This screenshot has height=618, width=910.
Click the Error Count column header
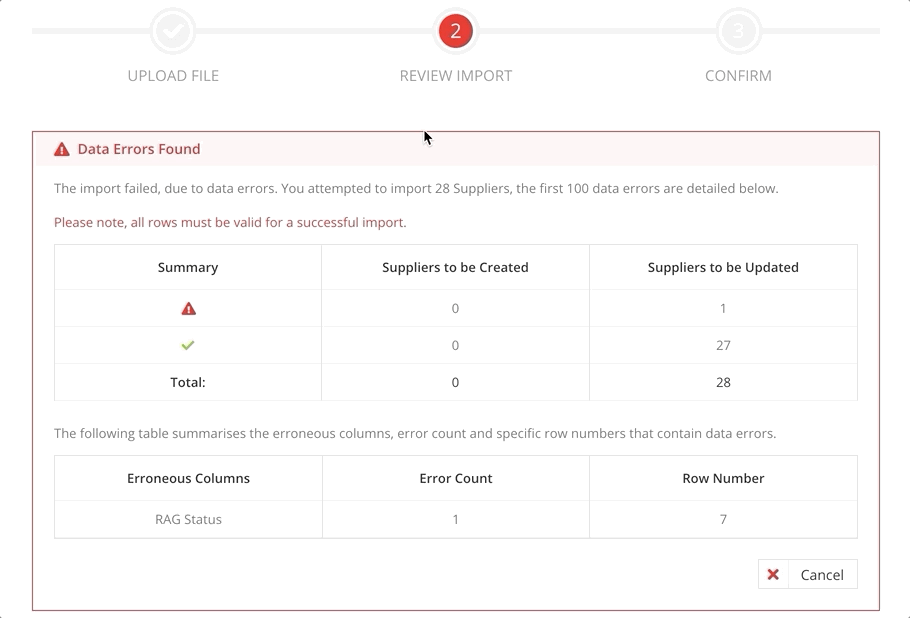(x=456, y=479)
